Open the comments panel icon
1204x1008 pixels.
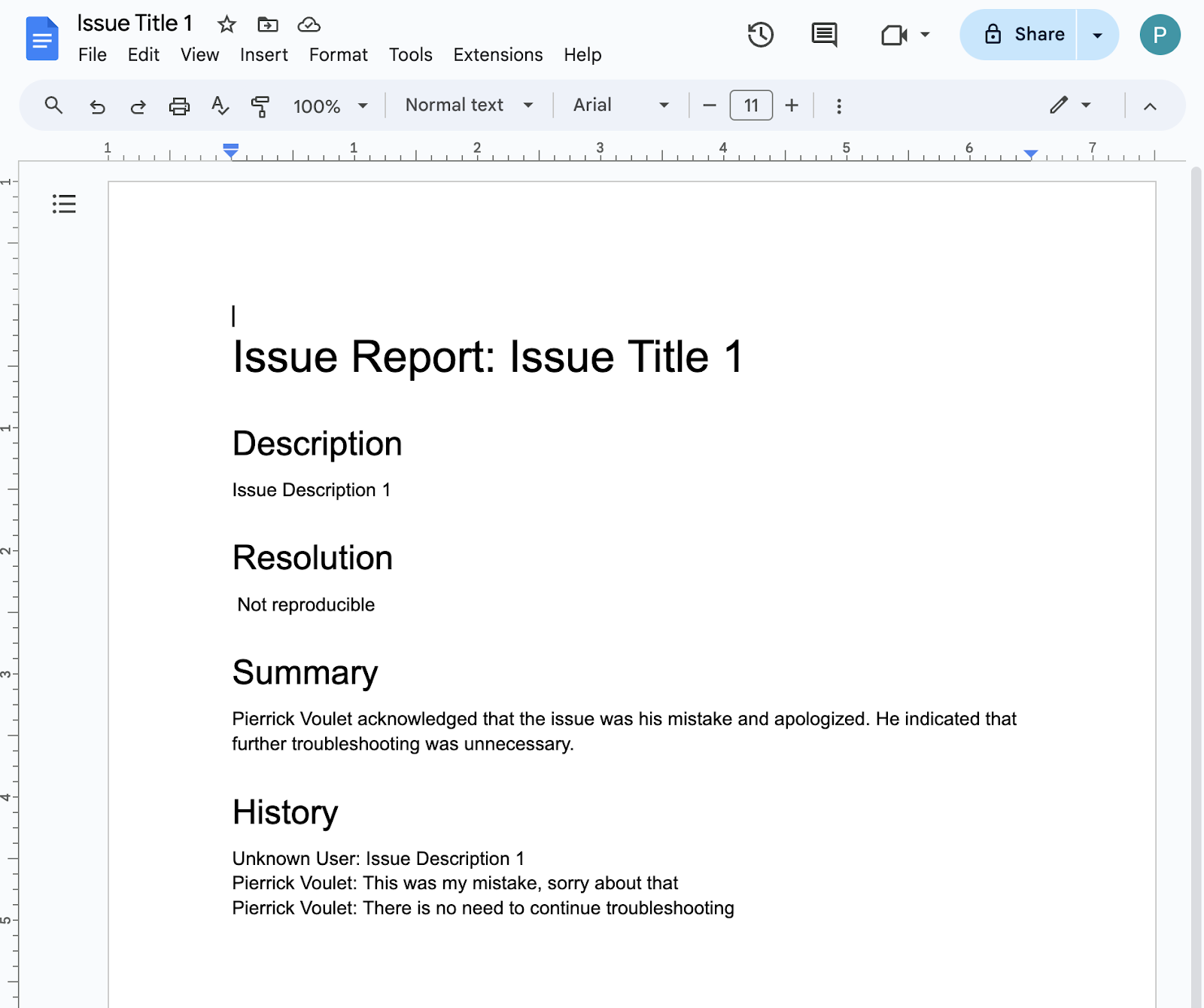click(x=824, y=35)
